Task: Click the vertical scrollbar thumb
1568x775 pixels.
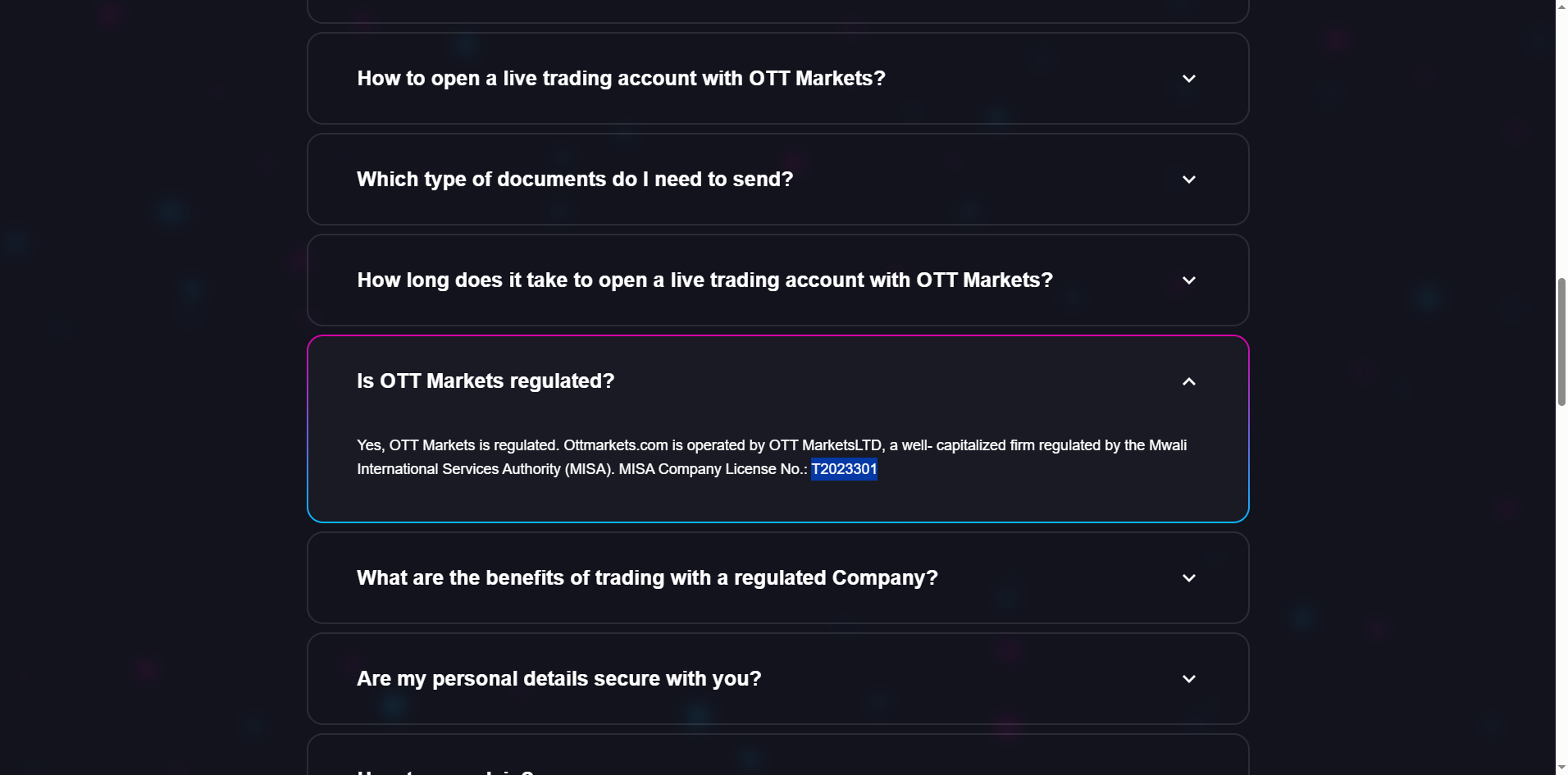Action: click(1561, 341)
